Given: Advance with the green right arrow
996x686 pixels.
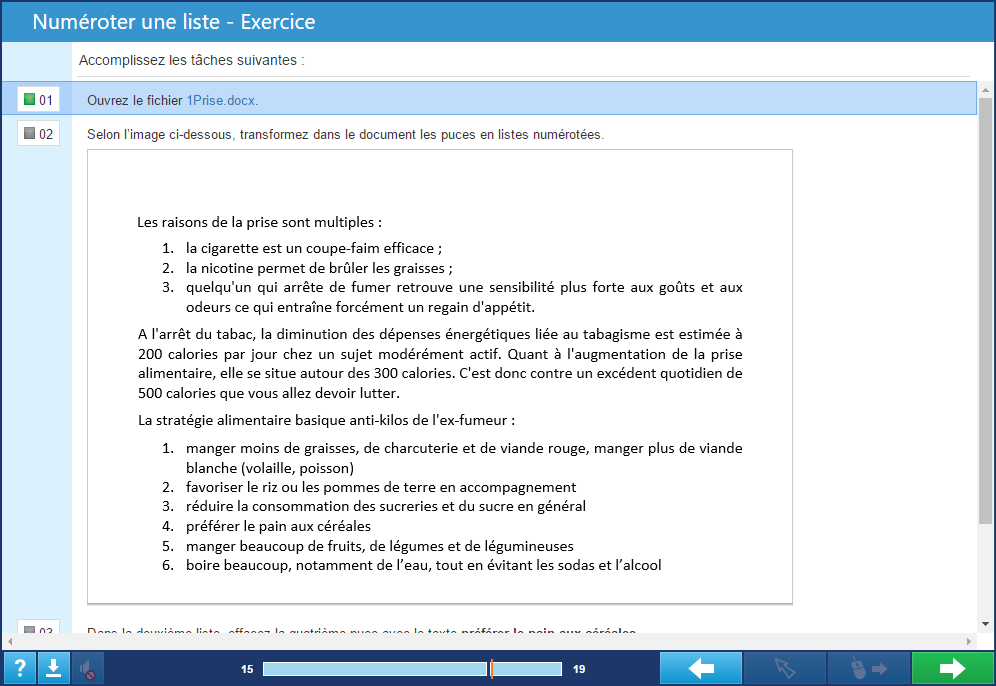Looking at the screenshot, I should [952, 668].
